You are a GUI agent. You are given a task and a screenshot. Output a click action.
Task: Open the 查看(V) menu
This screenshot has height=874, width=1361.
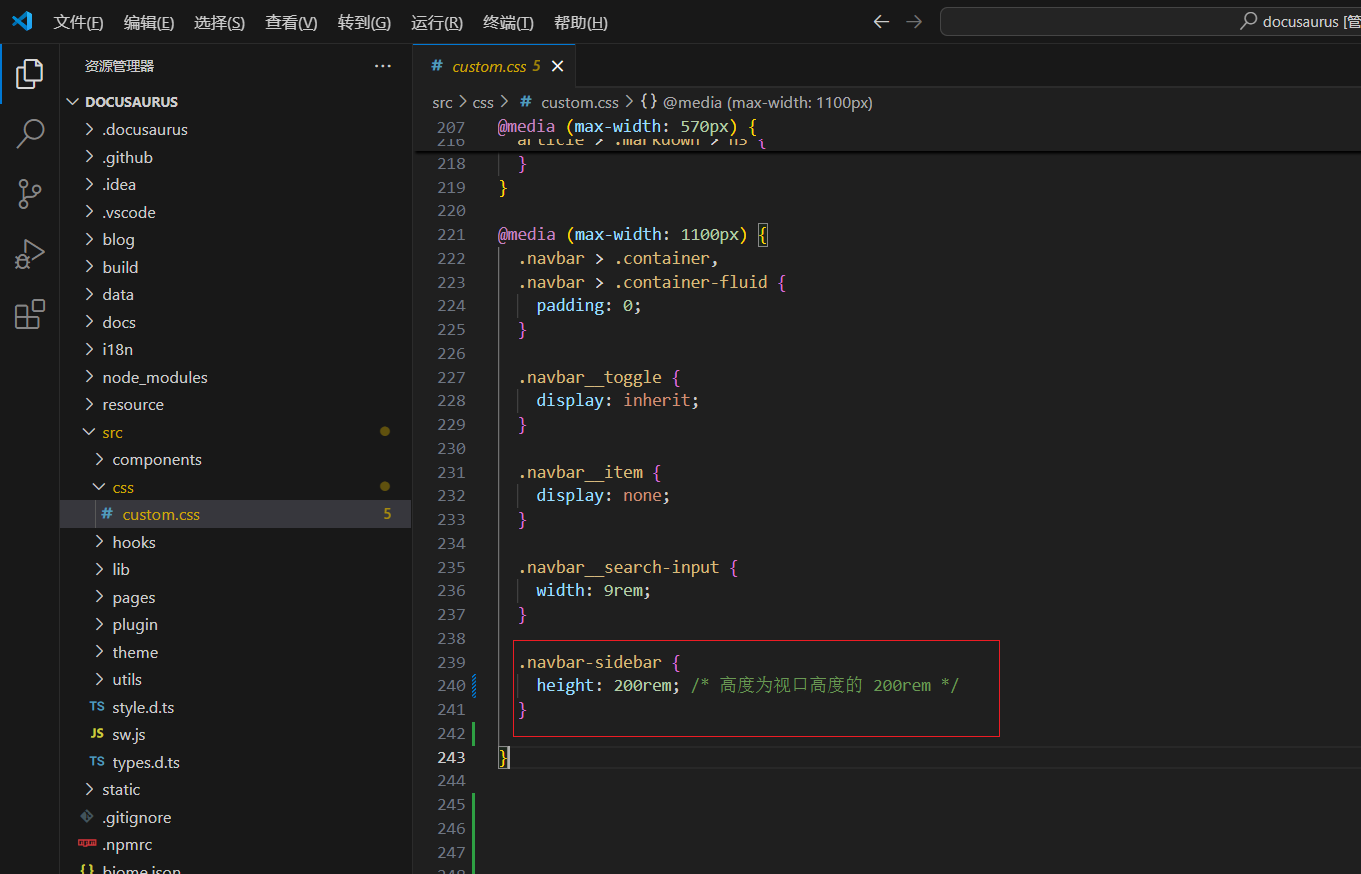(291, 22)
